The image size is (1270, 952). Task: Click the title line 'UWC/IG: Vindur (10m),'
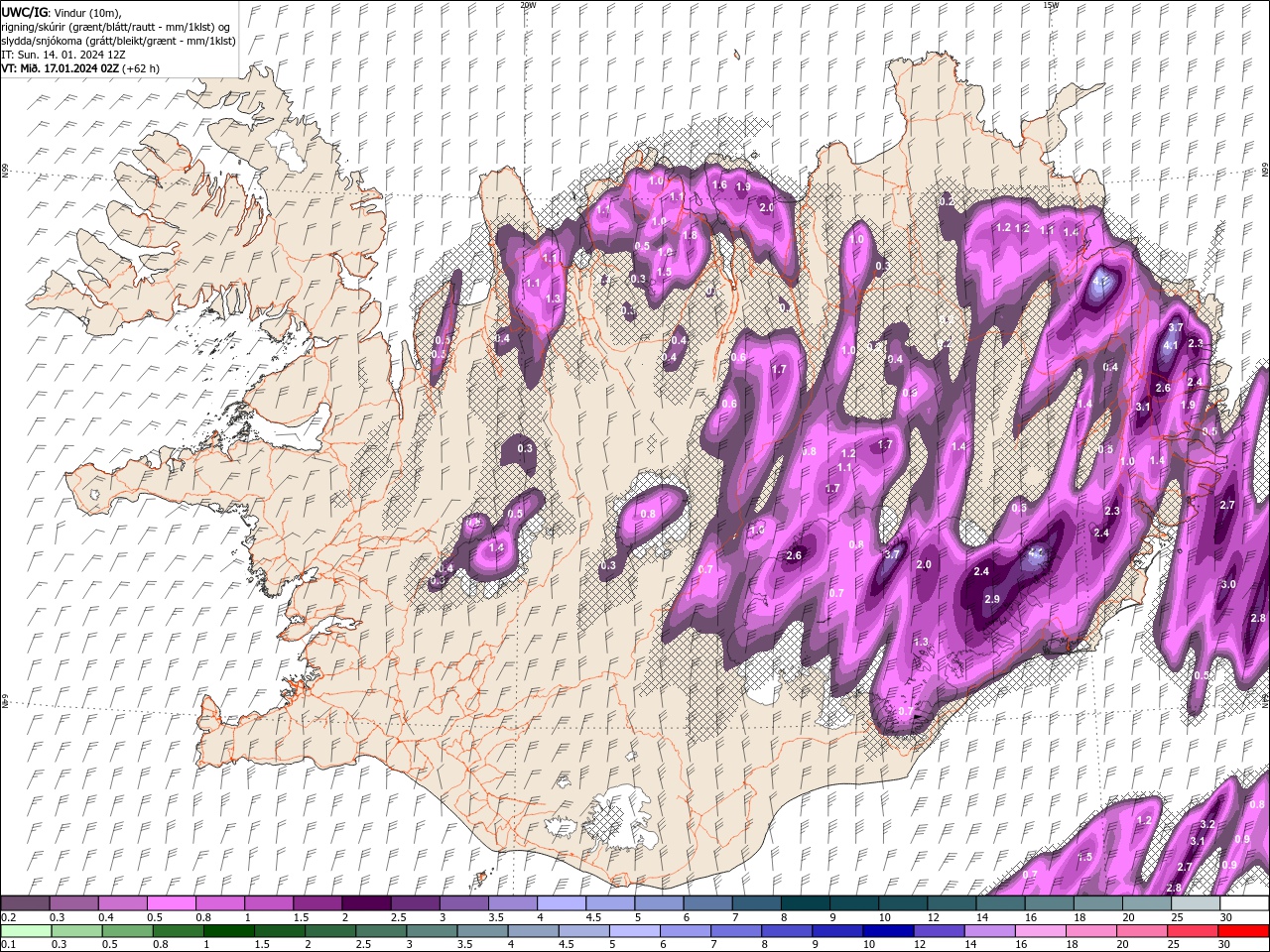(60, 12)
